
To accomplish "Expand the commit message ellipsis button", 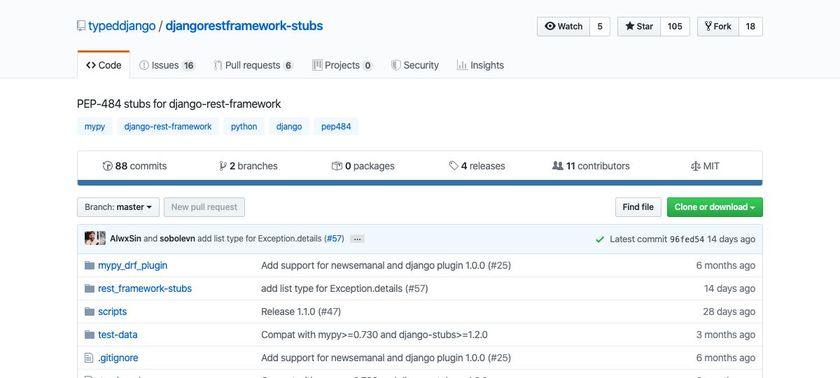I will (x=357, y=239).
